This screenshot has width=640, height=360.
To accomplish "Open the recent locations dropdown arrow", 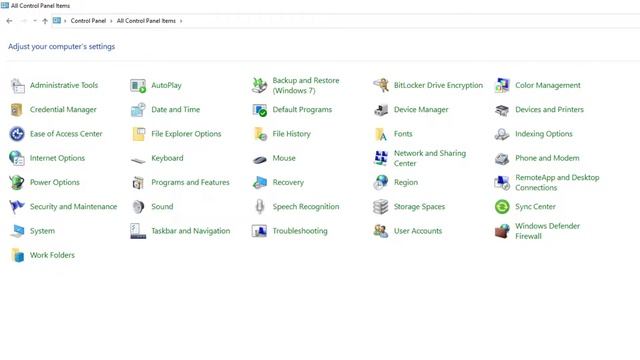I will point(35,21).
